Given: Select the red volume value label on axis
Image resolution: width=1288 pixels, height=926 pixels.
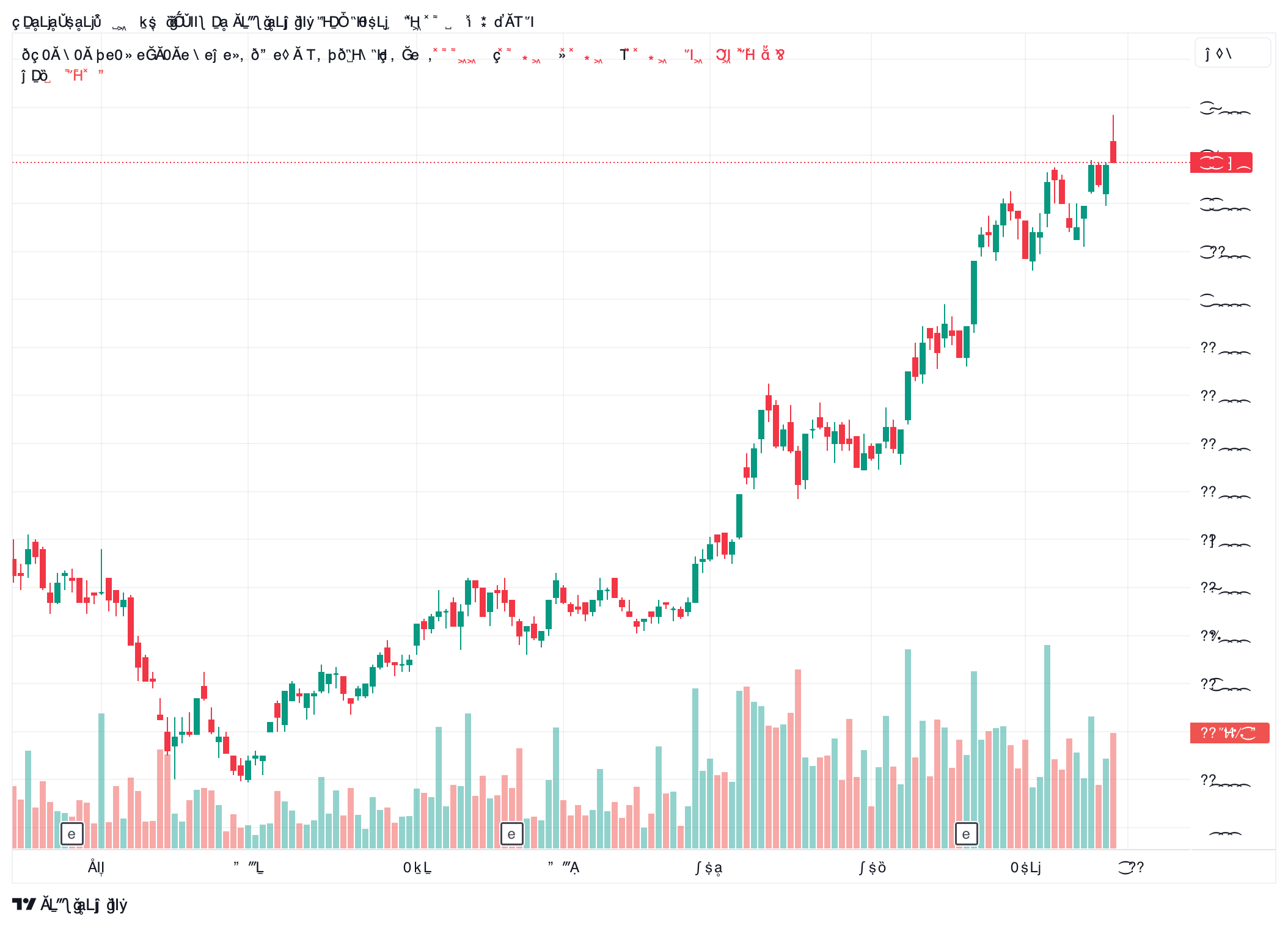Looking at the screenshot, I should click(x=1229, y=732).
